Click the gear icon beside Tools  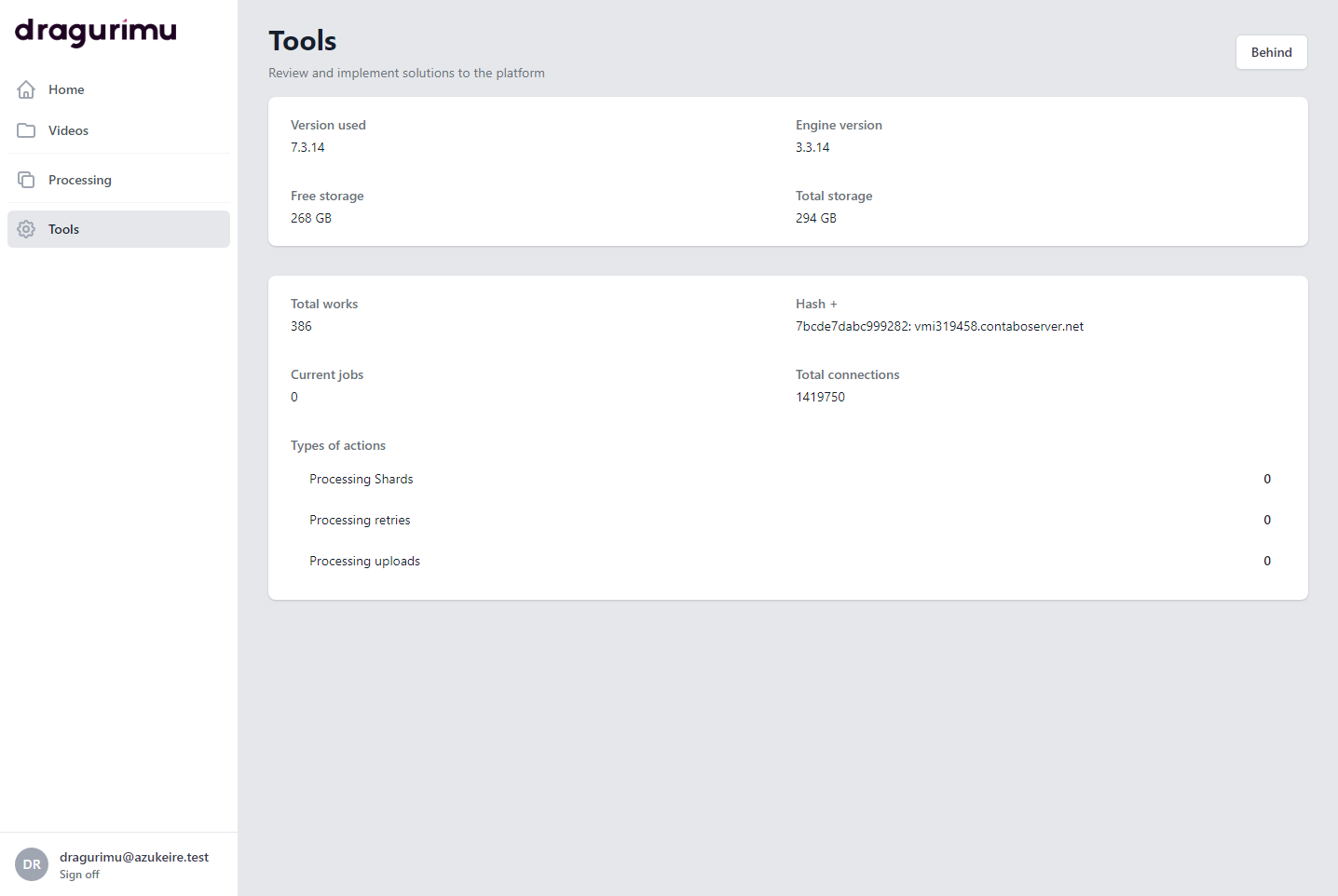coord(26,229)
